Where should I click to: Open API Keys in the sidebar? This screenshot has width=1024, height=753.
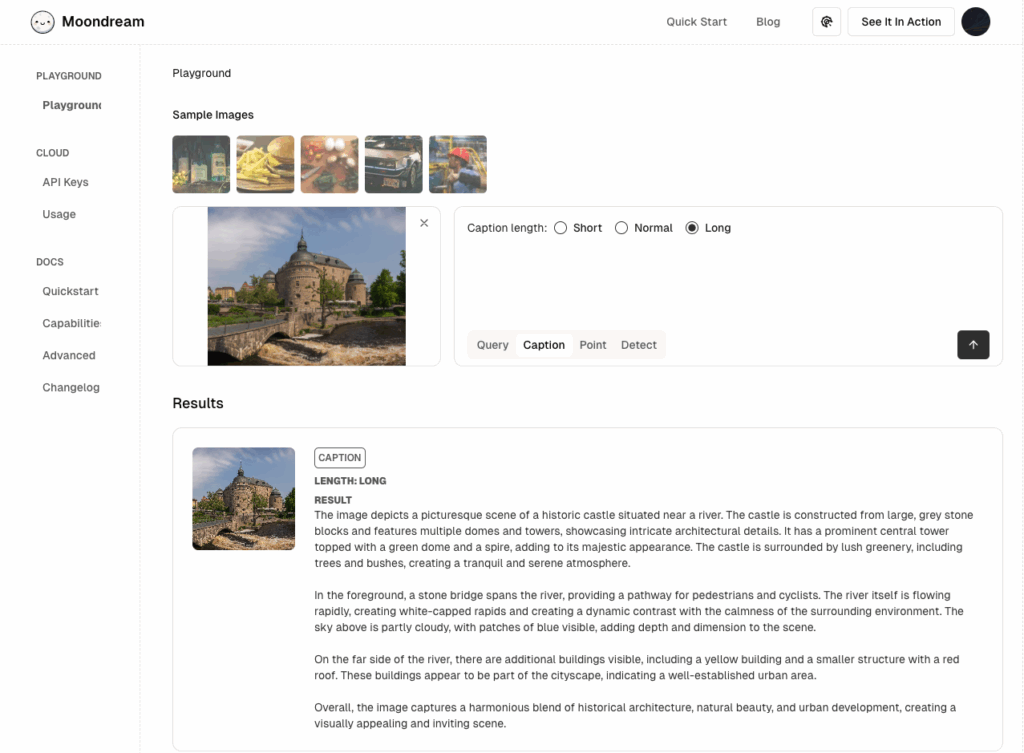[65, 182]
